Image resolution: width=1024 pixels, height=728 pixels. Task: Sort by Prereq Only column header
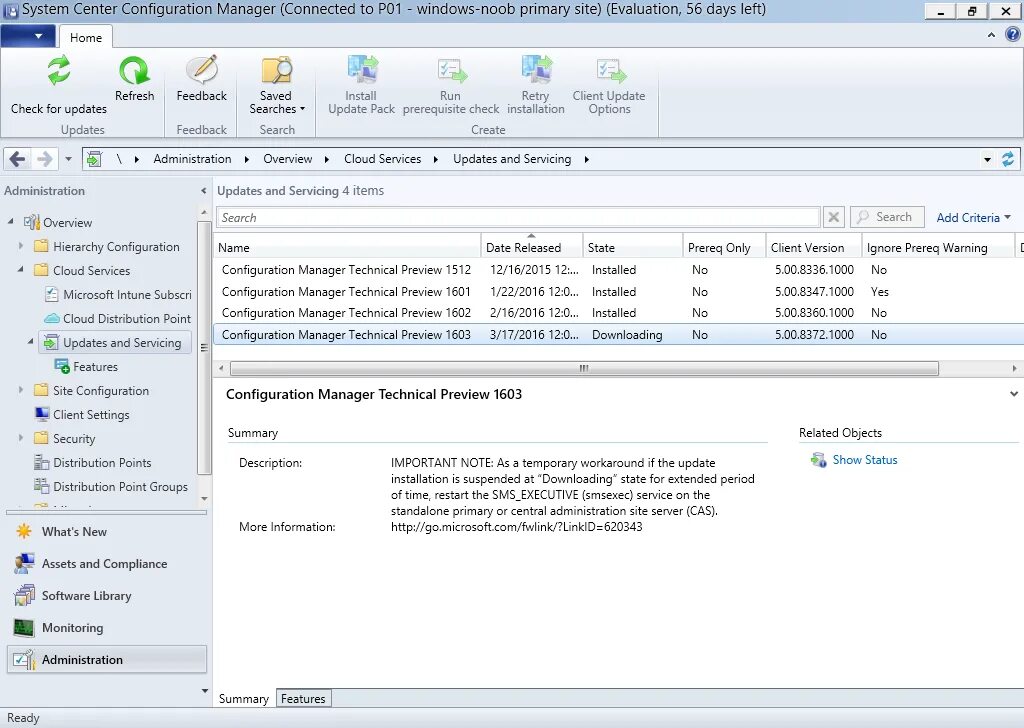[x=724, y=247]
